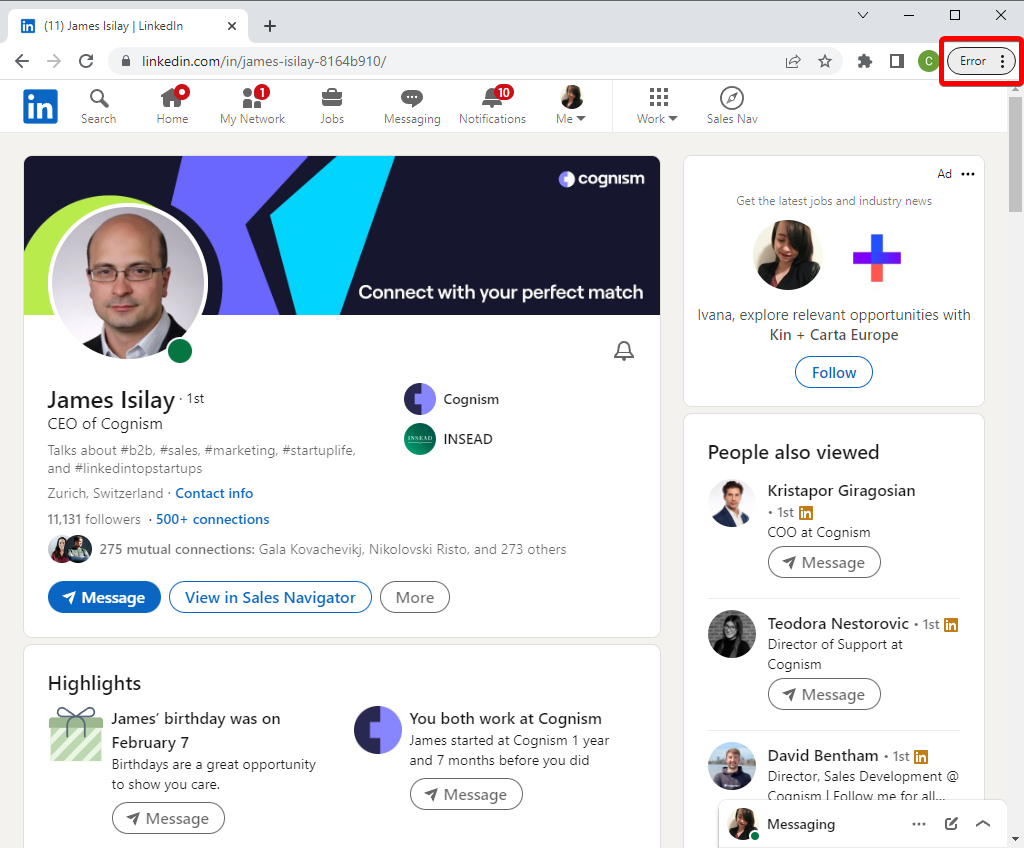Click Teodora Nestorovic's avatar

point(732,634)
